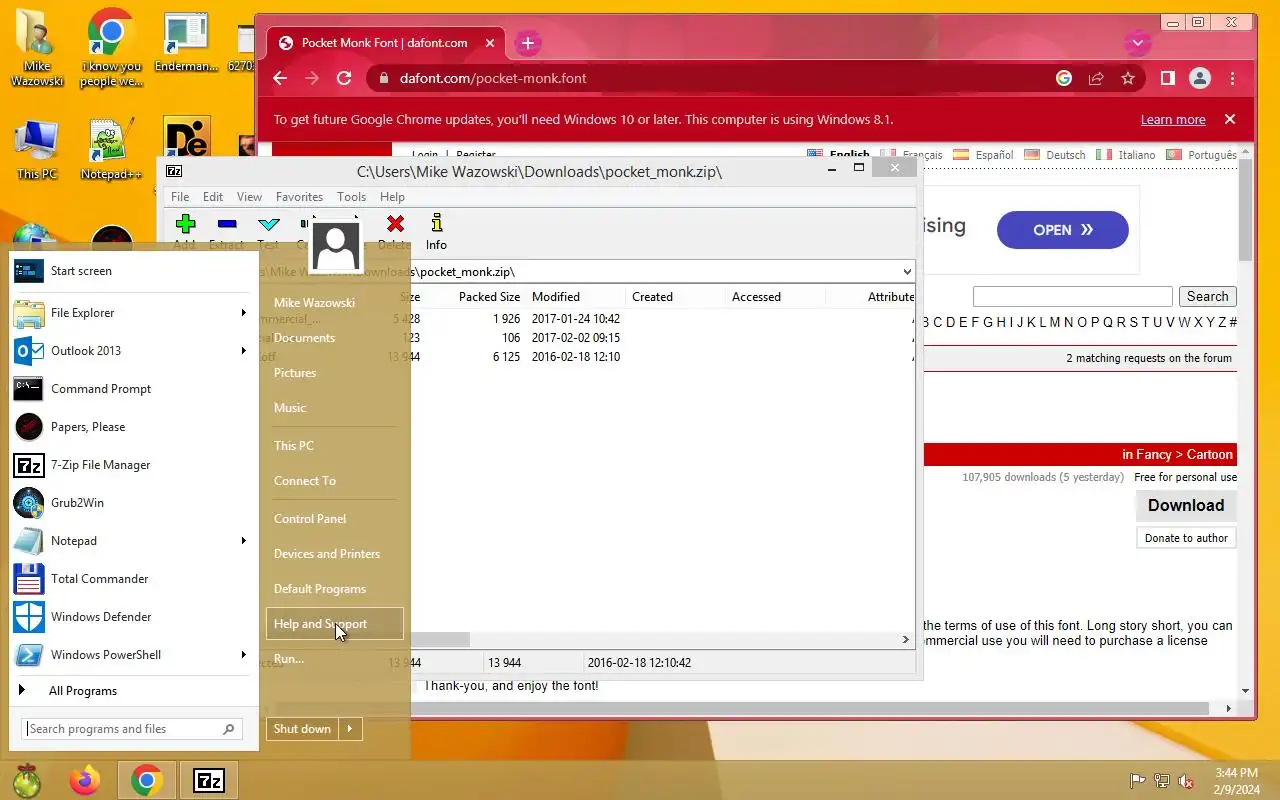The image size is (1280, 800).
Task: Click the Start button on the taskbar
Action: pos(27,780)
